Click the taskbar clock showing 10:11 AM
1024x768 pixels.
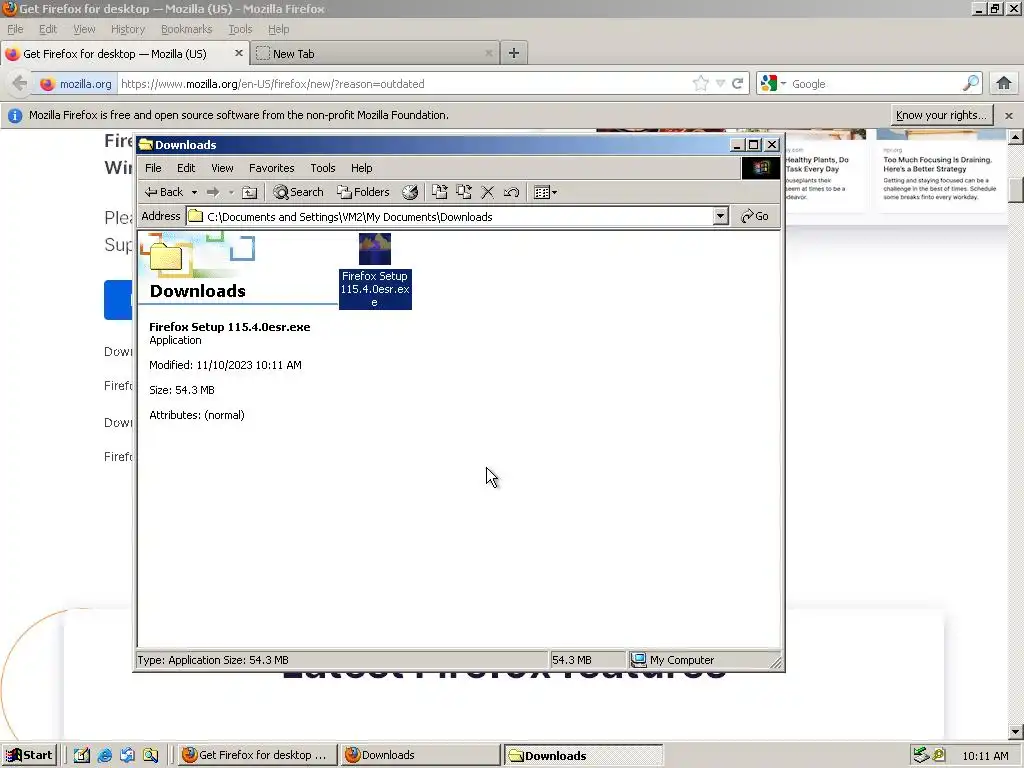[x=985, y=756]
